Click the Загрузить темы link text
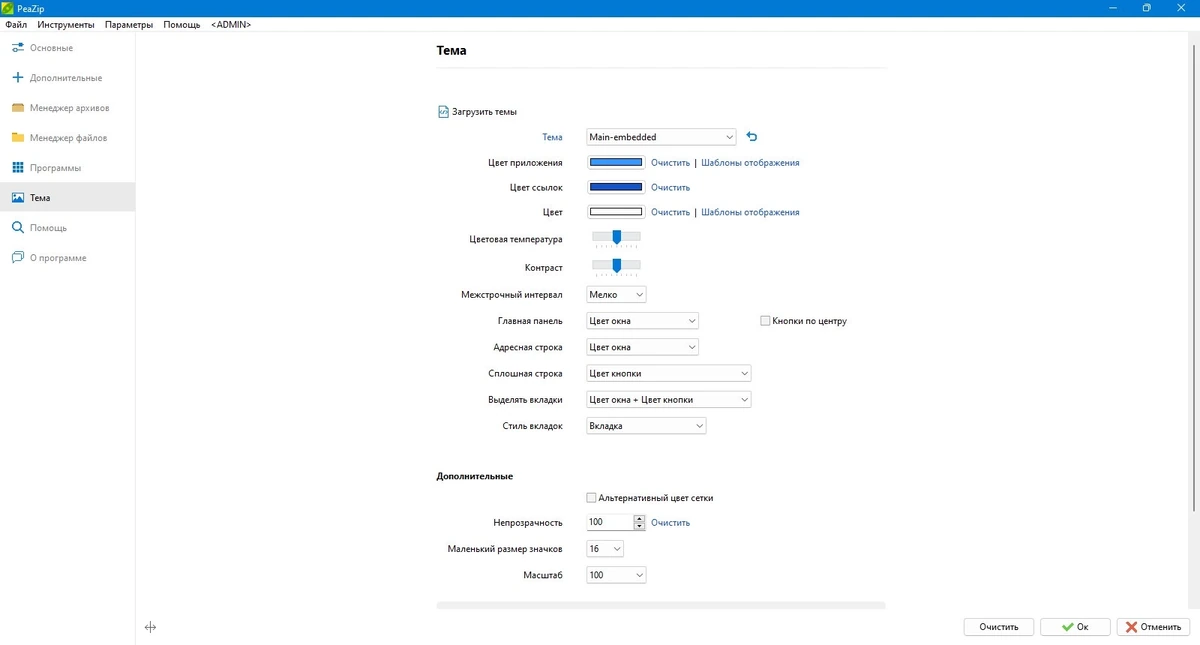This screenshot has width=1200, height=645. click(x=484, y=112)
